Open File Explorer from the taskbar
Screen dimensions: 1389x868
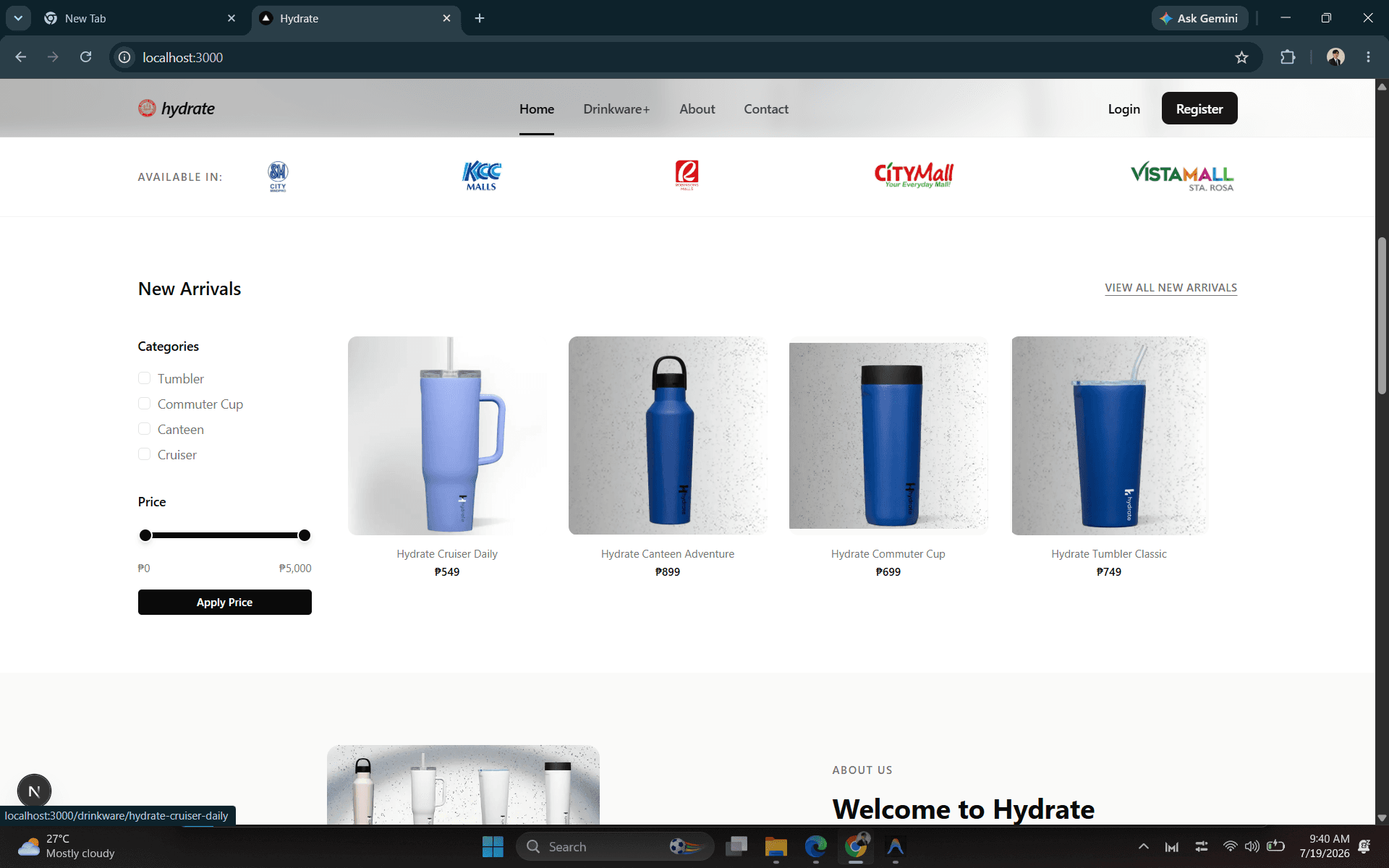776,846
